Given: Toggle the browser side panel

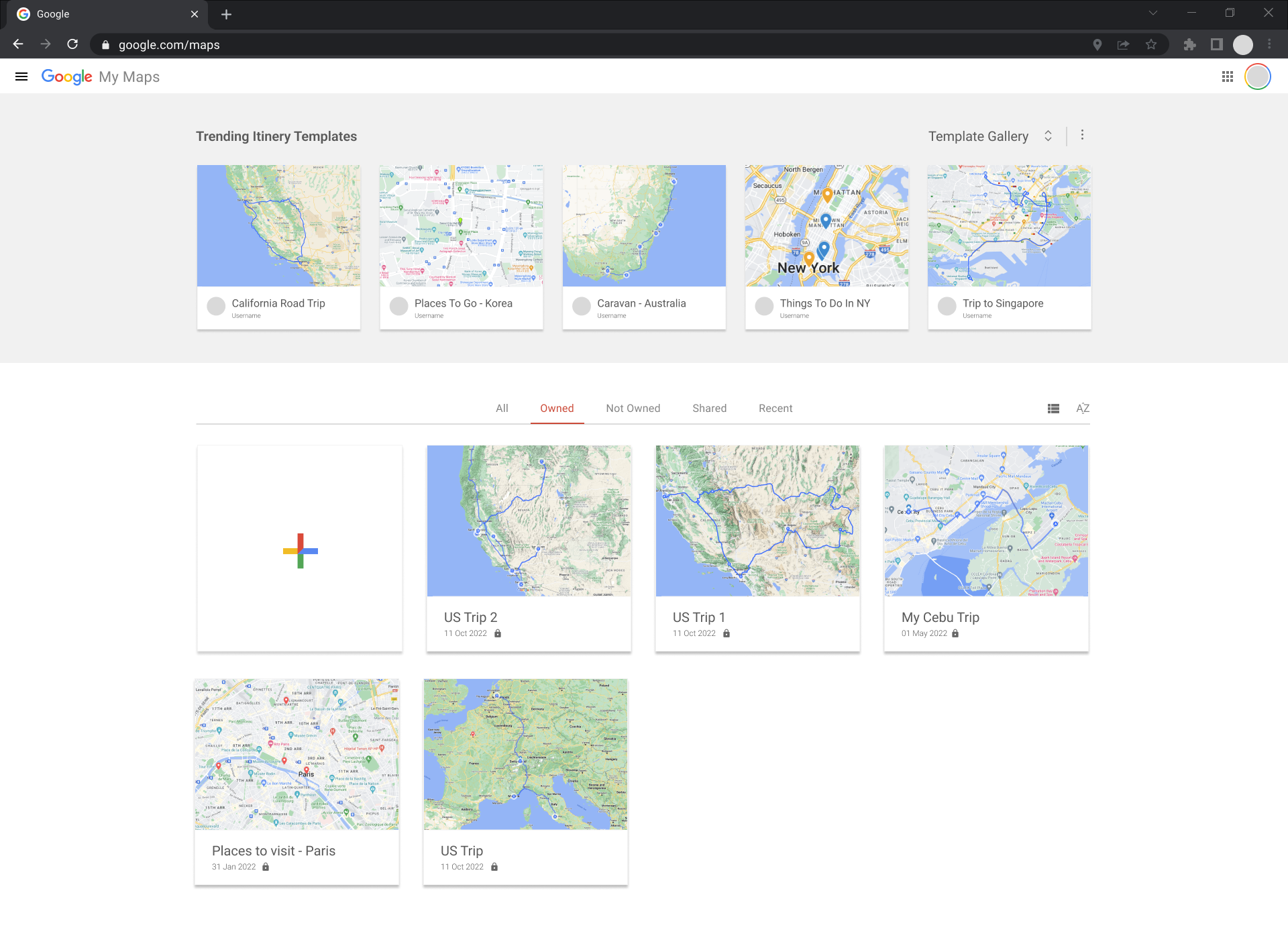Looking at the screenshot, I should (1216, 45).
